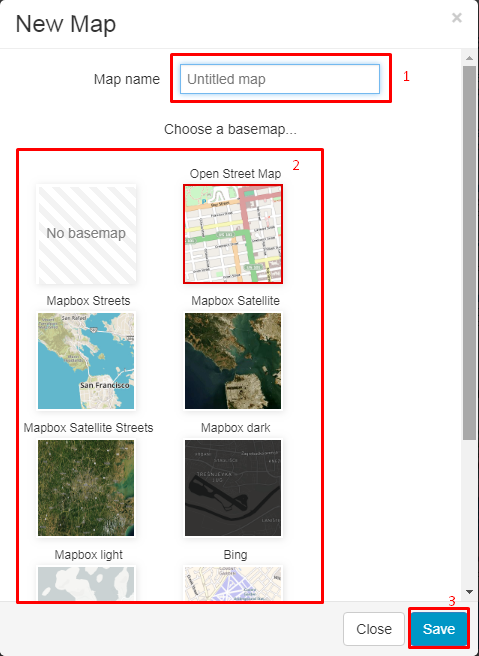The height and width of the screenshot is (656, 479).
Task: Click the 'New Map' dialog title
Action: (66, 24)
